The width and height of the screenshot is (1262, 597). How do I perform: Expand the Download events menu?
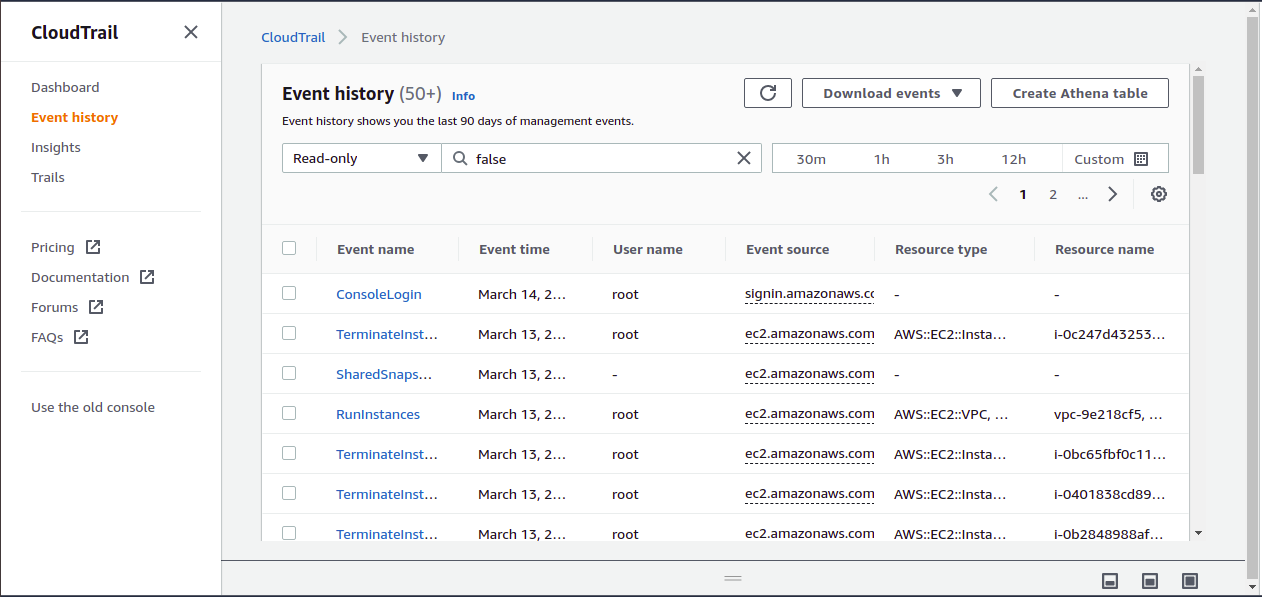point(891,93)
